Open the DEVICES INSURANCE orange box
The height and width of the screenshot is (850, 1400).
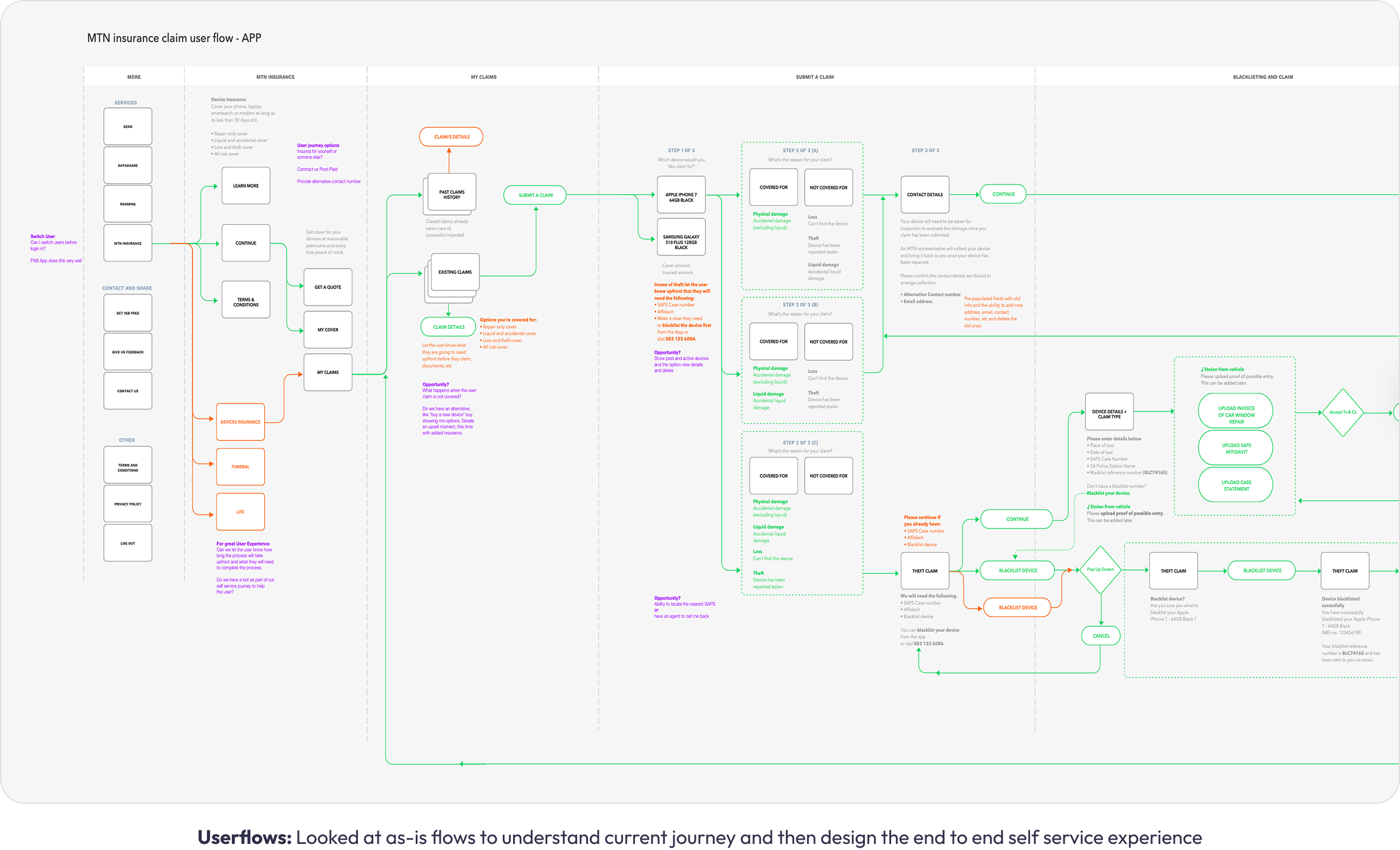(x=240, y=422)
